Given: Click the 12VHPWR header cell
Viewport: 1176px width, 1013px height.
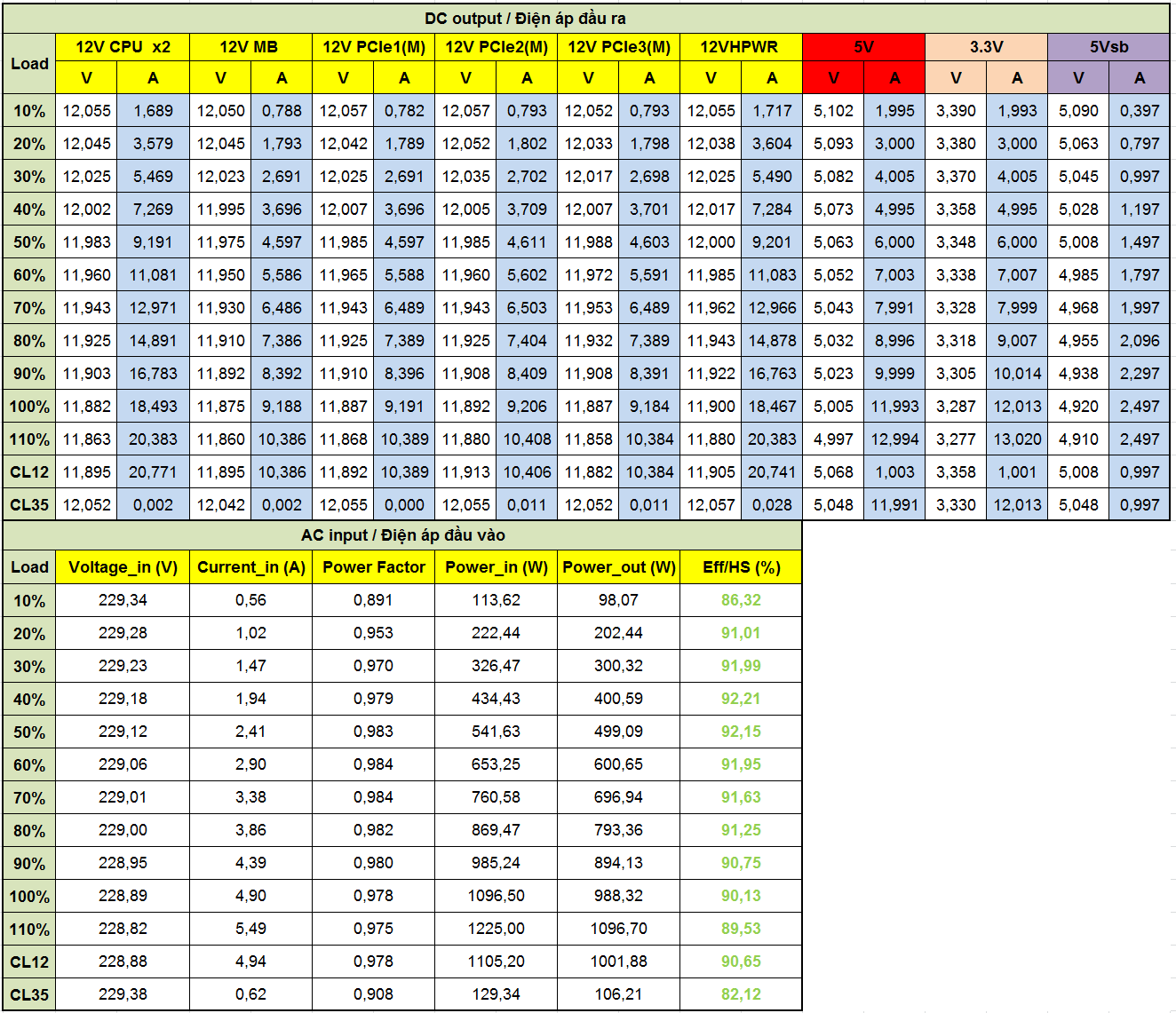Looking at the screenshot, I should pos(740,47).
